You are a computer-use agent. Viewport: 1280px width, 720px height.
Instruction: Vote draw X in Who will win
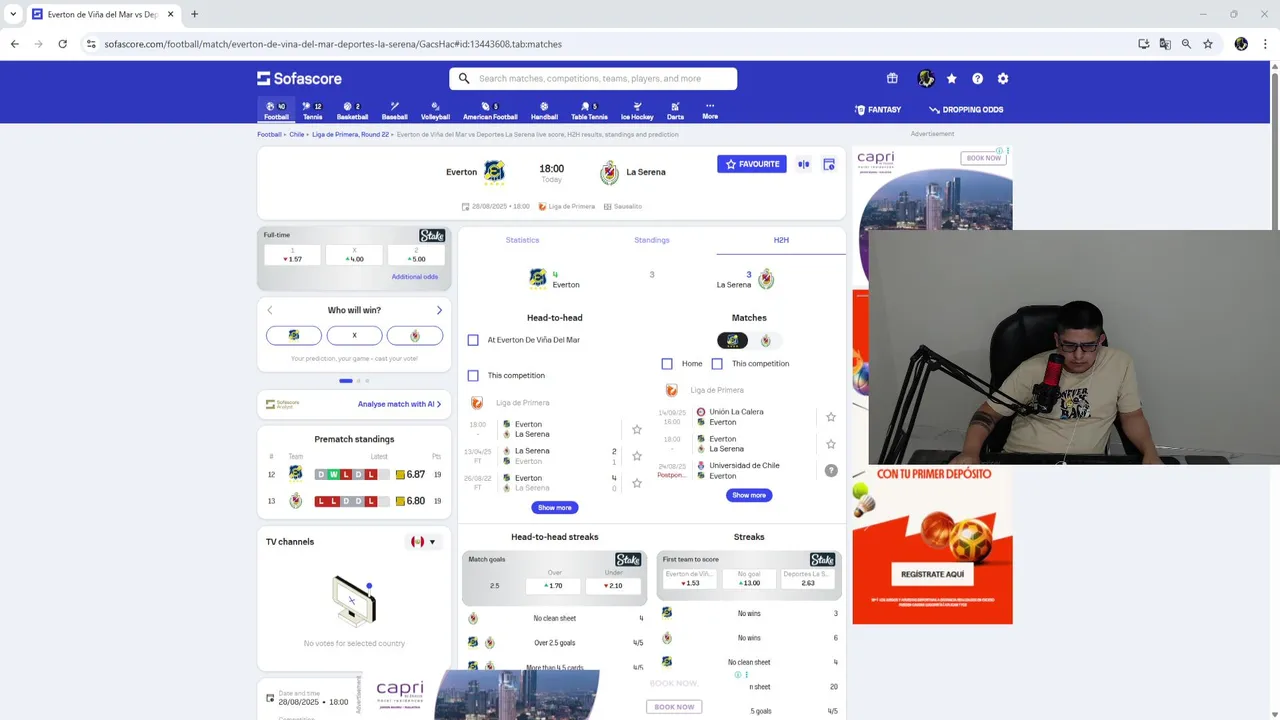pyautogui.click(x=354, y=336)
